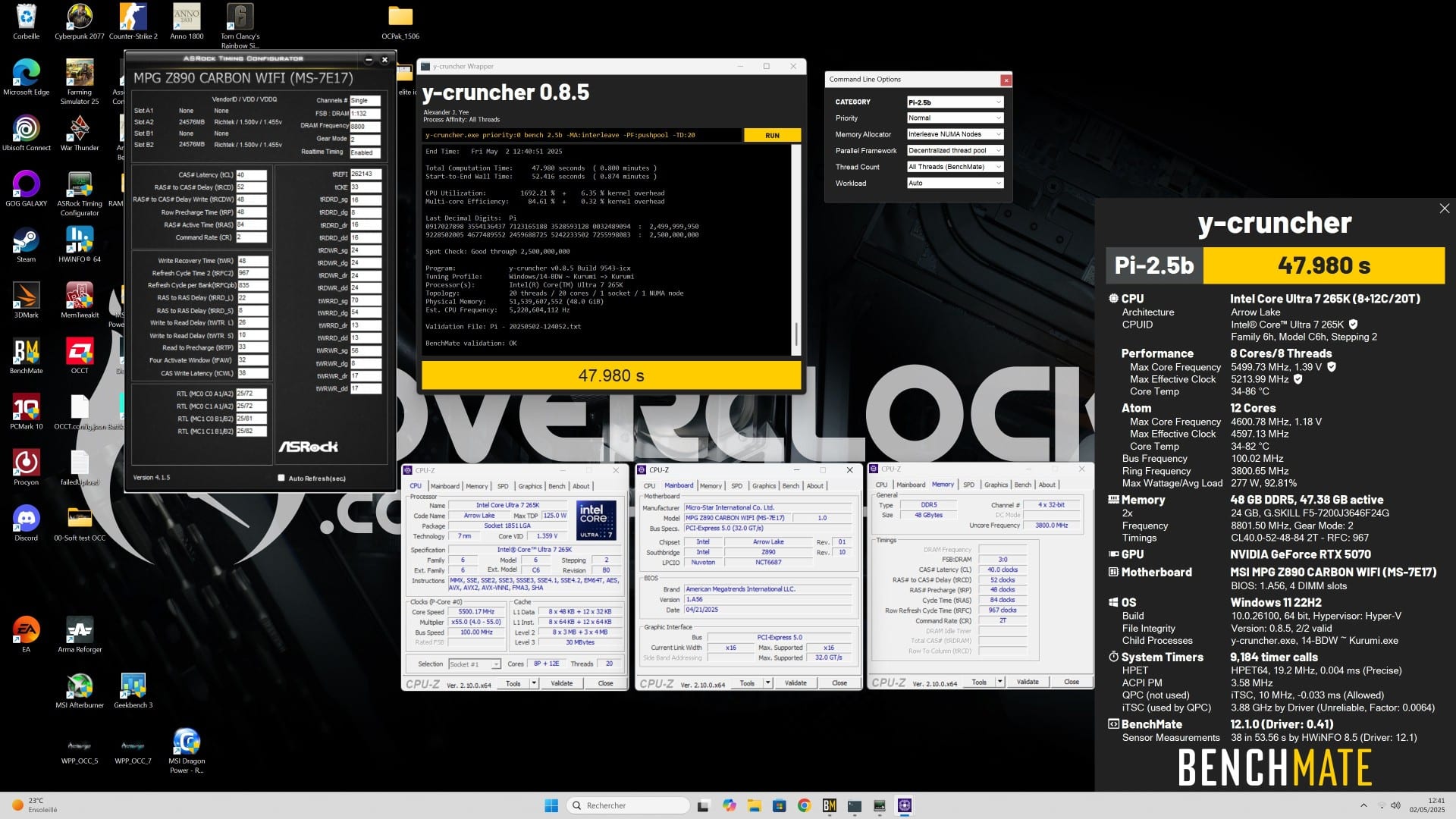Expand the Memory Allocator dropdown

955,134
